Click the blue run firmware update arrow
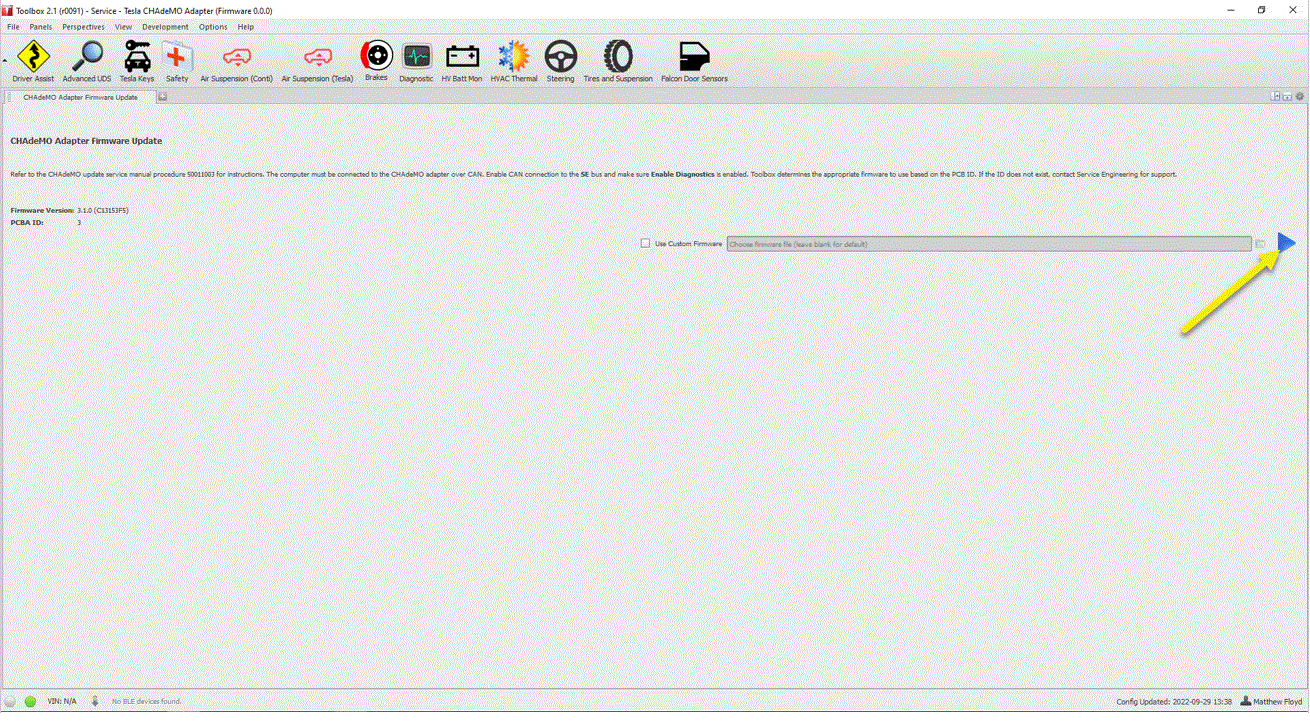Viewport: 1310px width, 724px height. [1287, 243]
